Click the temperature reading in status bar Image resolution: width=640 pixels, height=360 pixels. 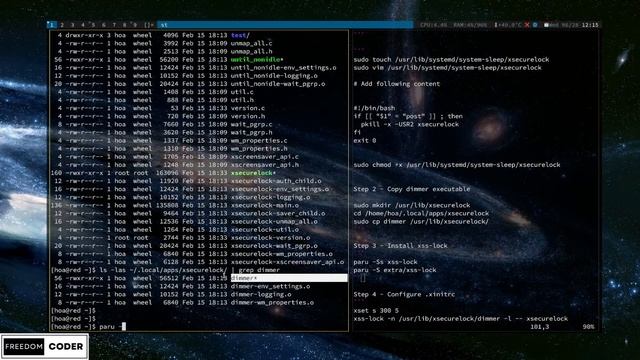tap(508, 25)
